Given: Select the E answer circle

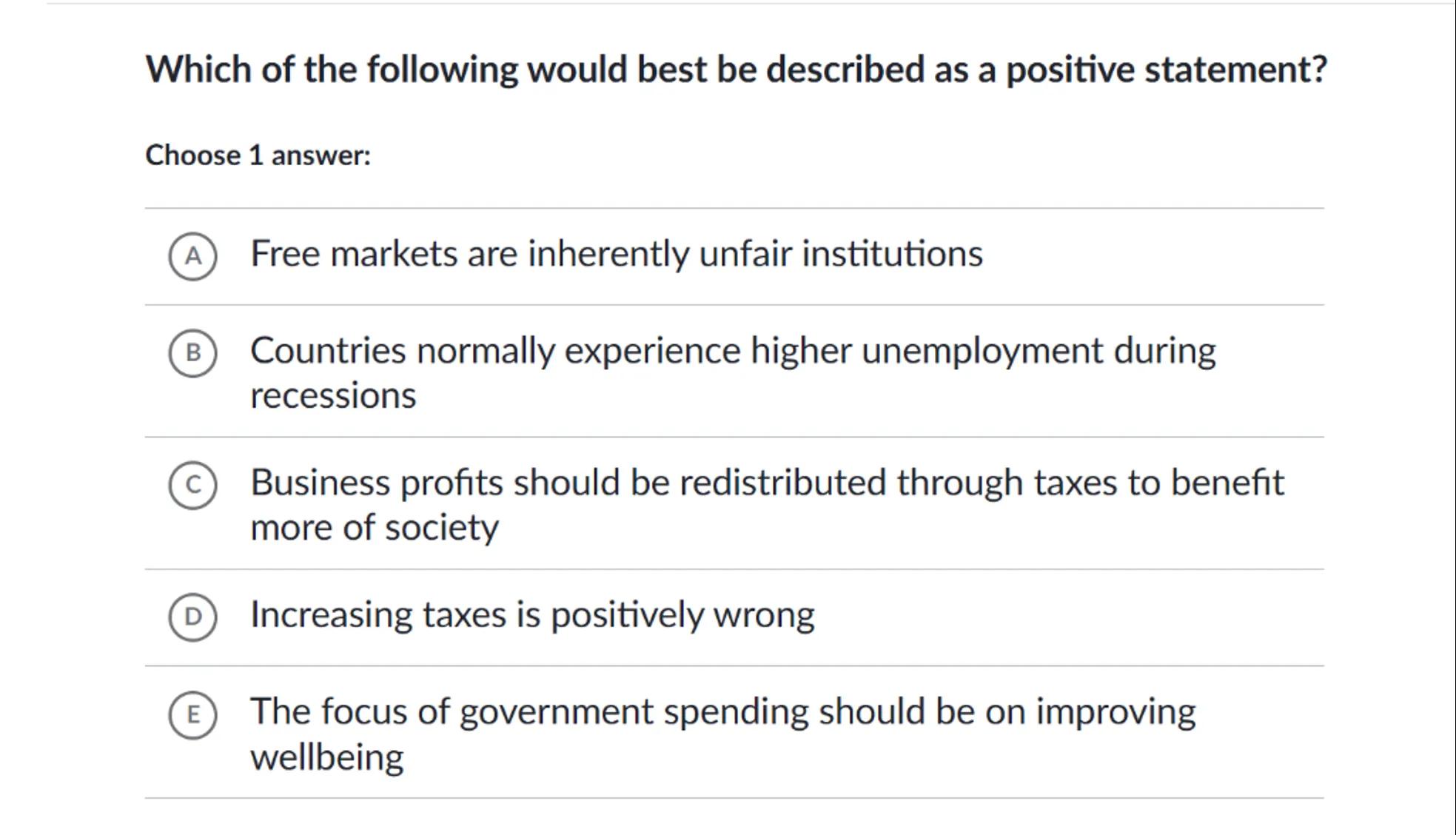Looking at the screenshot, I should point(192,715).
